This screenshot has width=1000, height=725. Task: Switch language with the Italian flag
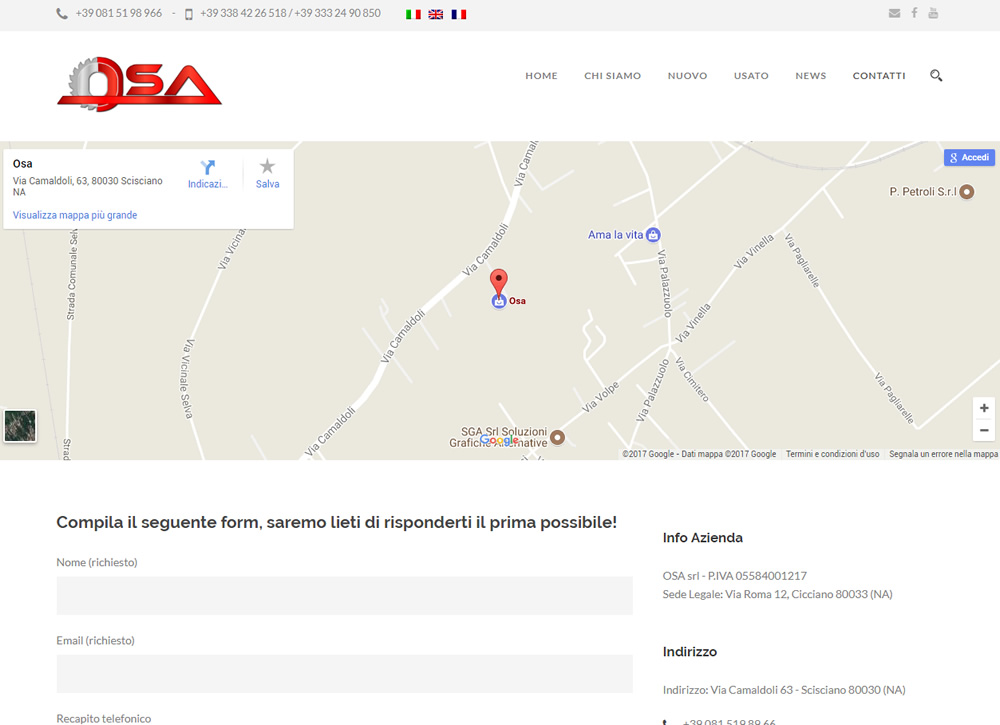413,14
